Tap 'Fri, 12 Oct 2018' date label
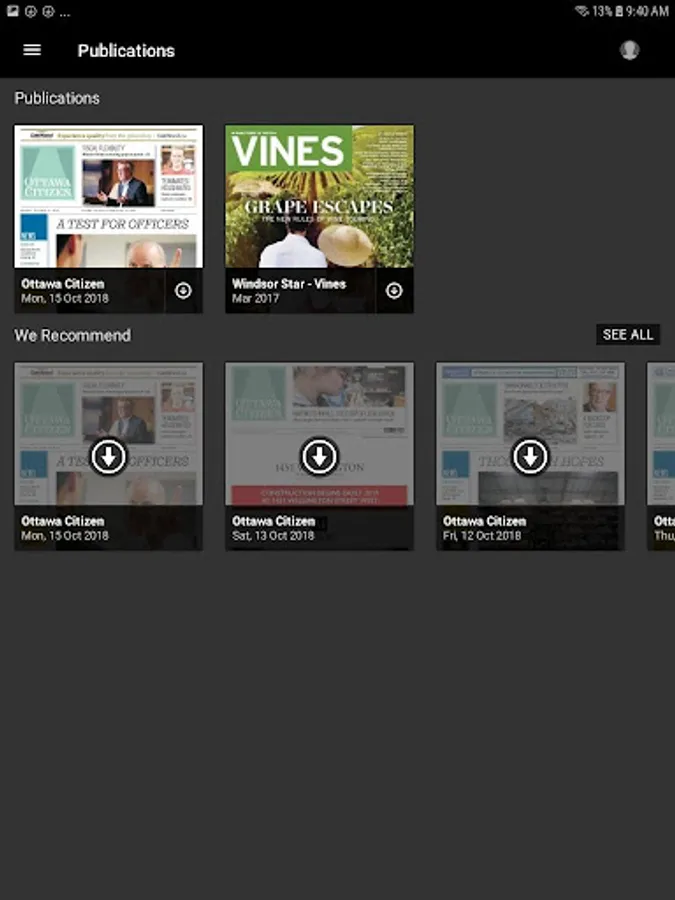This screenshot has width=675, height=900. pyautogui.click(x=482, y=536)
